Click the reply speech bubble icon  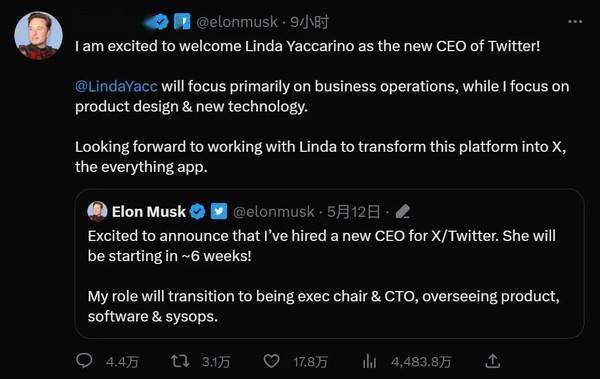[84, 361]
